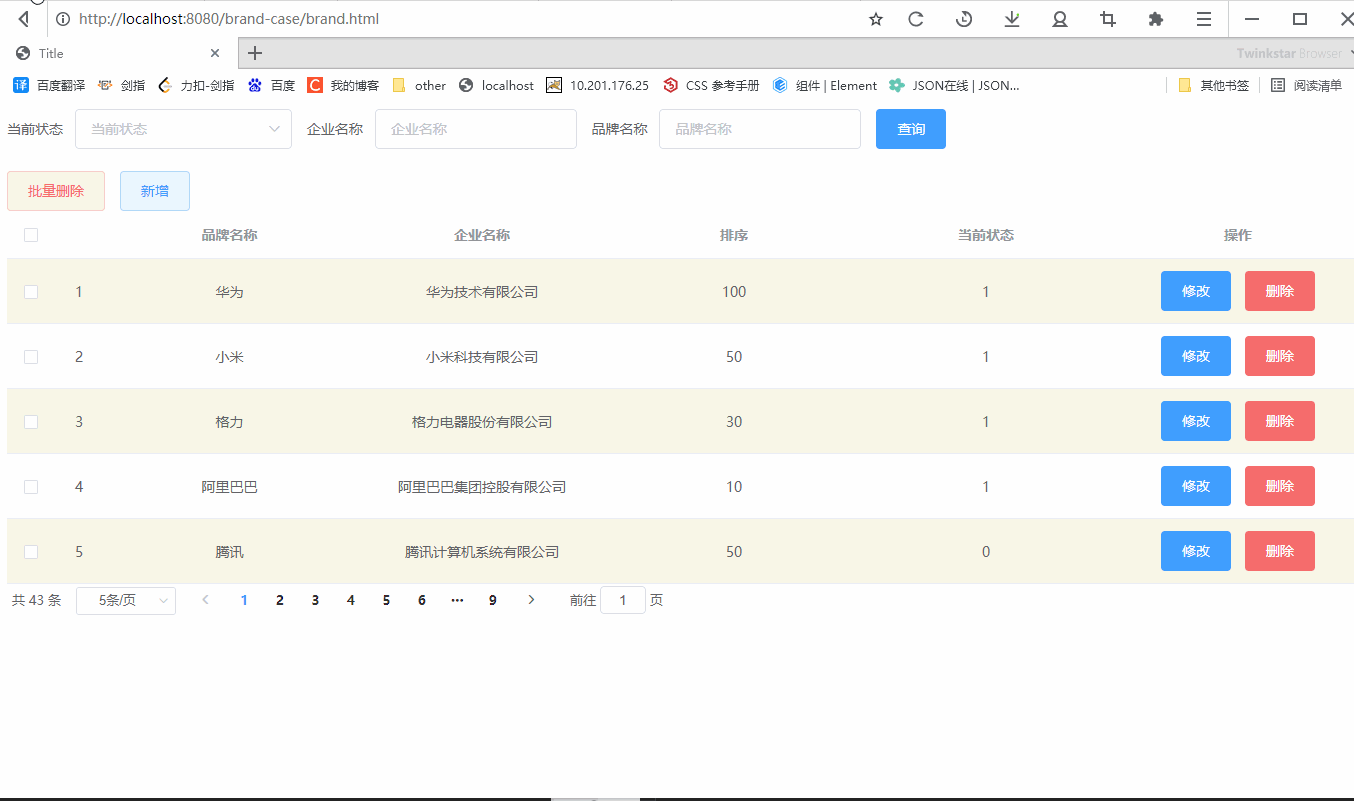Check the select-all checkbox in table header
The height and width of the screenshot is (801, 1354).
point(30,235)
